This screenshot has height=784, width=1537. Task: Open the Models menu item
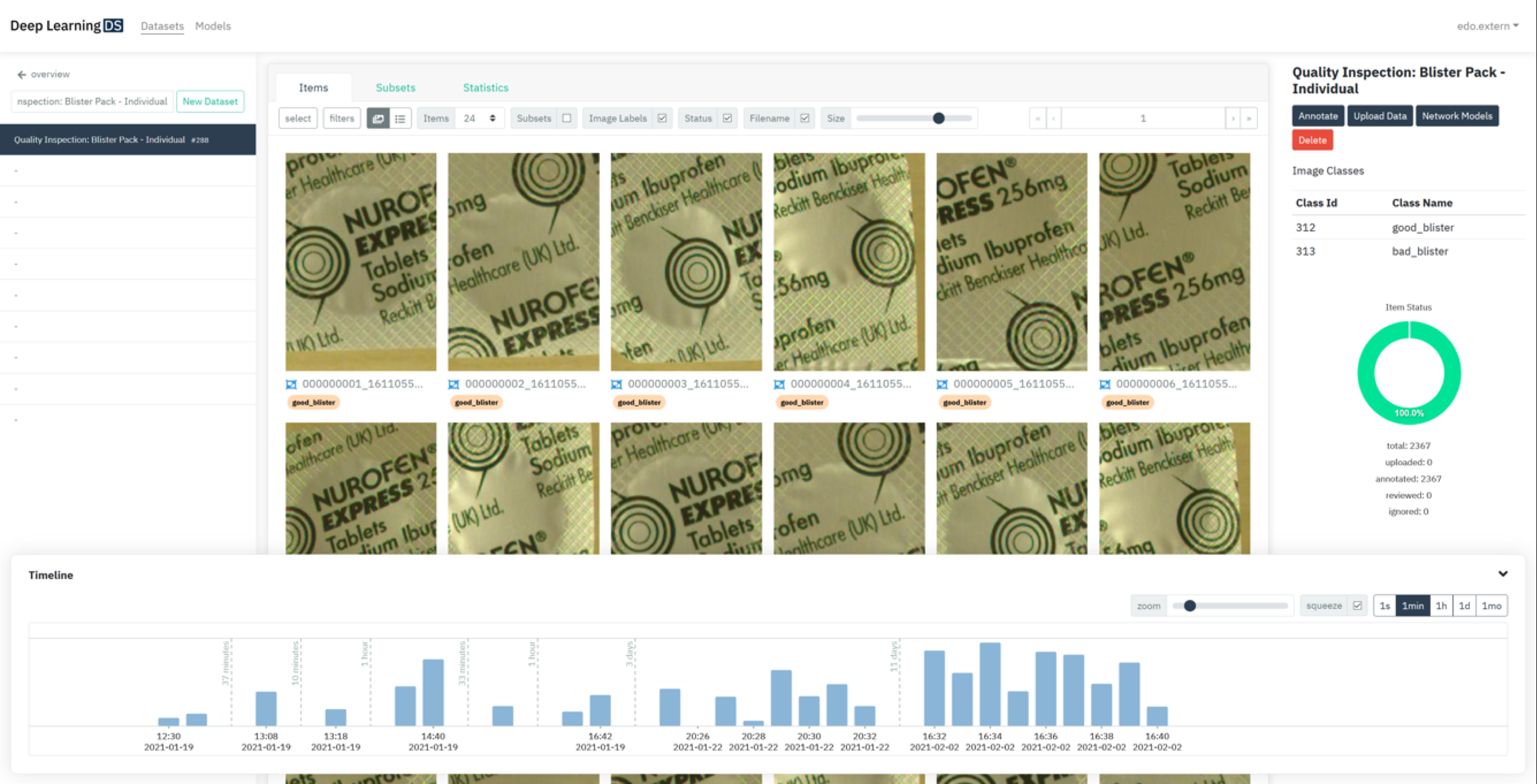tap(212, 27)
